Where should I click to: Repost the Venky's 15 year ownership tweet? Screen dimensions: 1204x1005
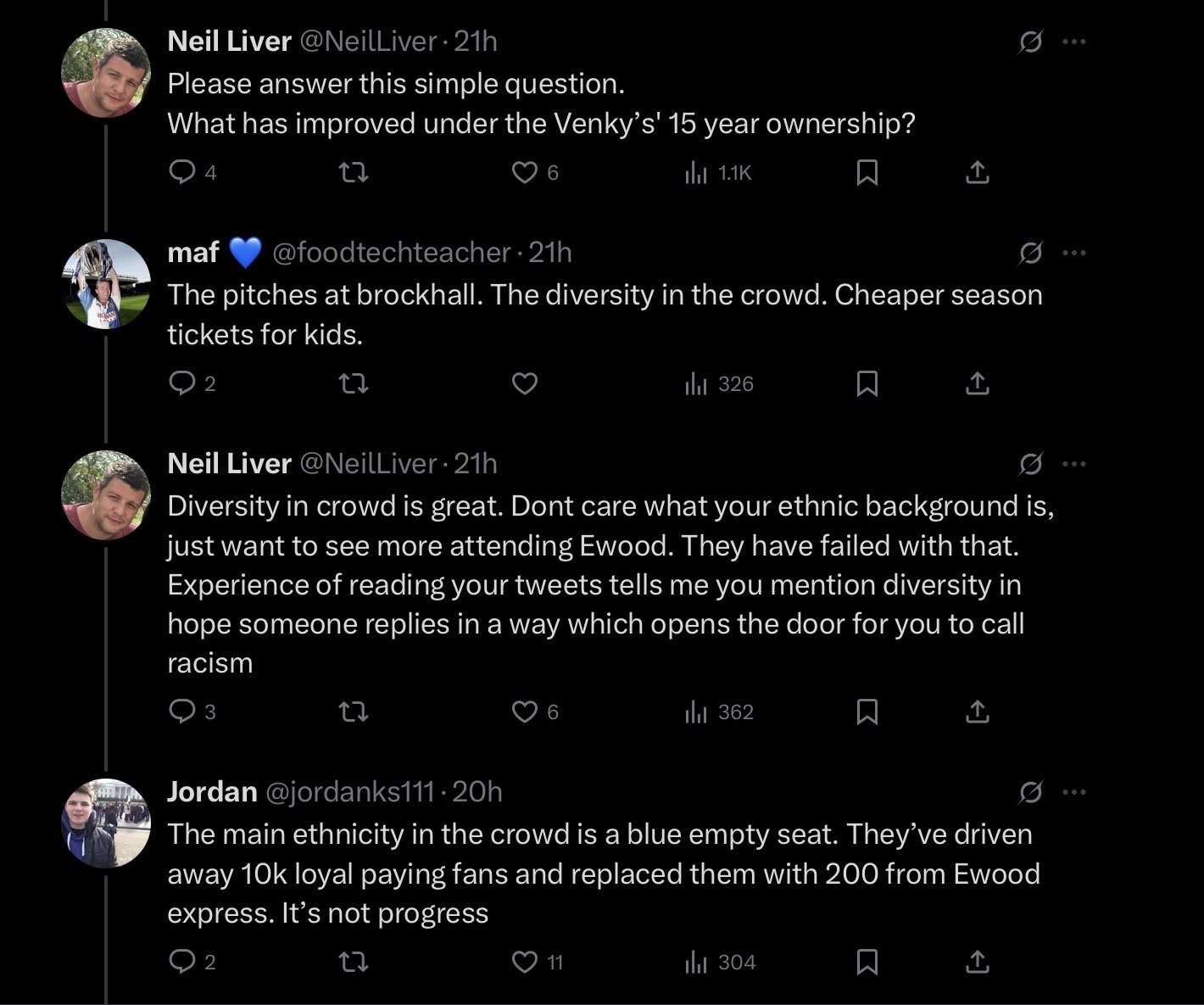point(353,173)
